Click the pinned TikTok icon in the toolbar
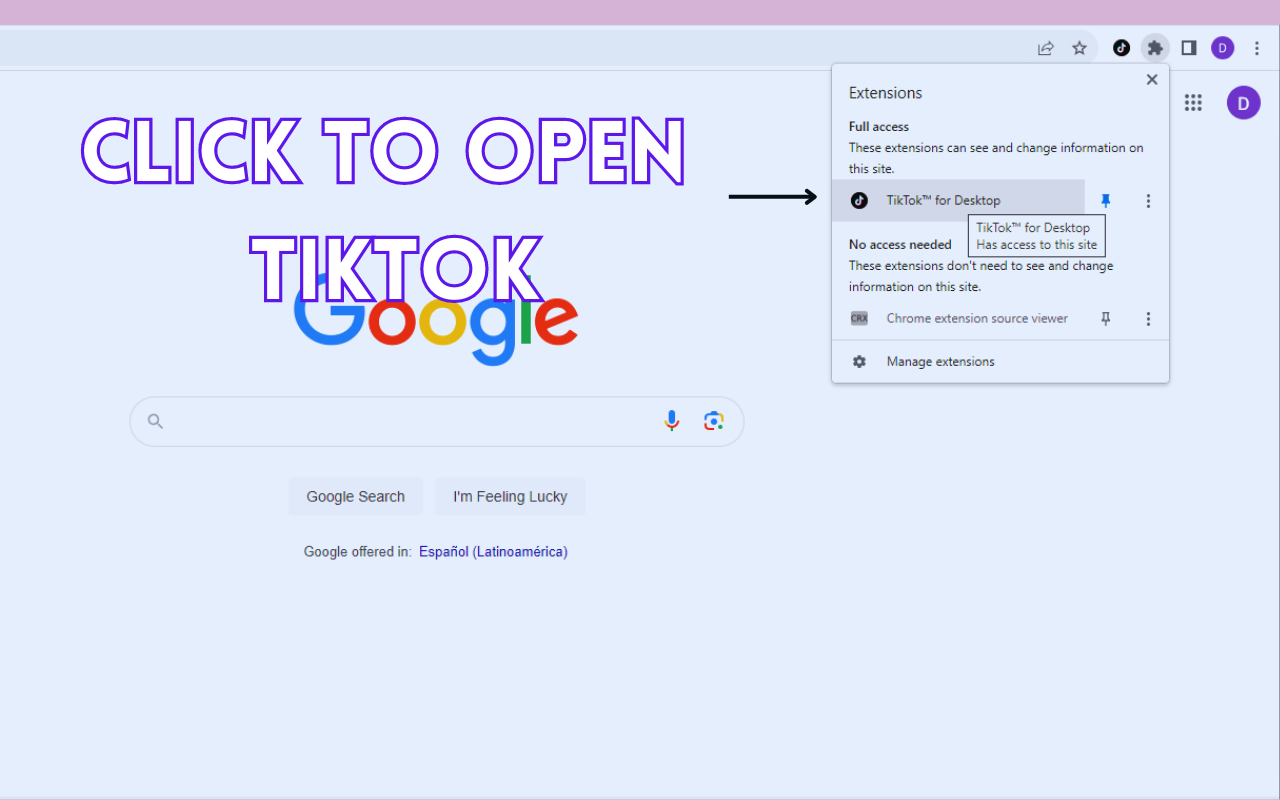 tap(1121, 48)
